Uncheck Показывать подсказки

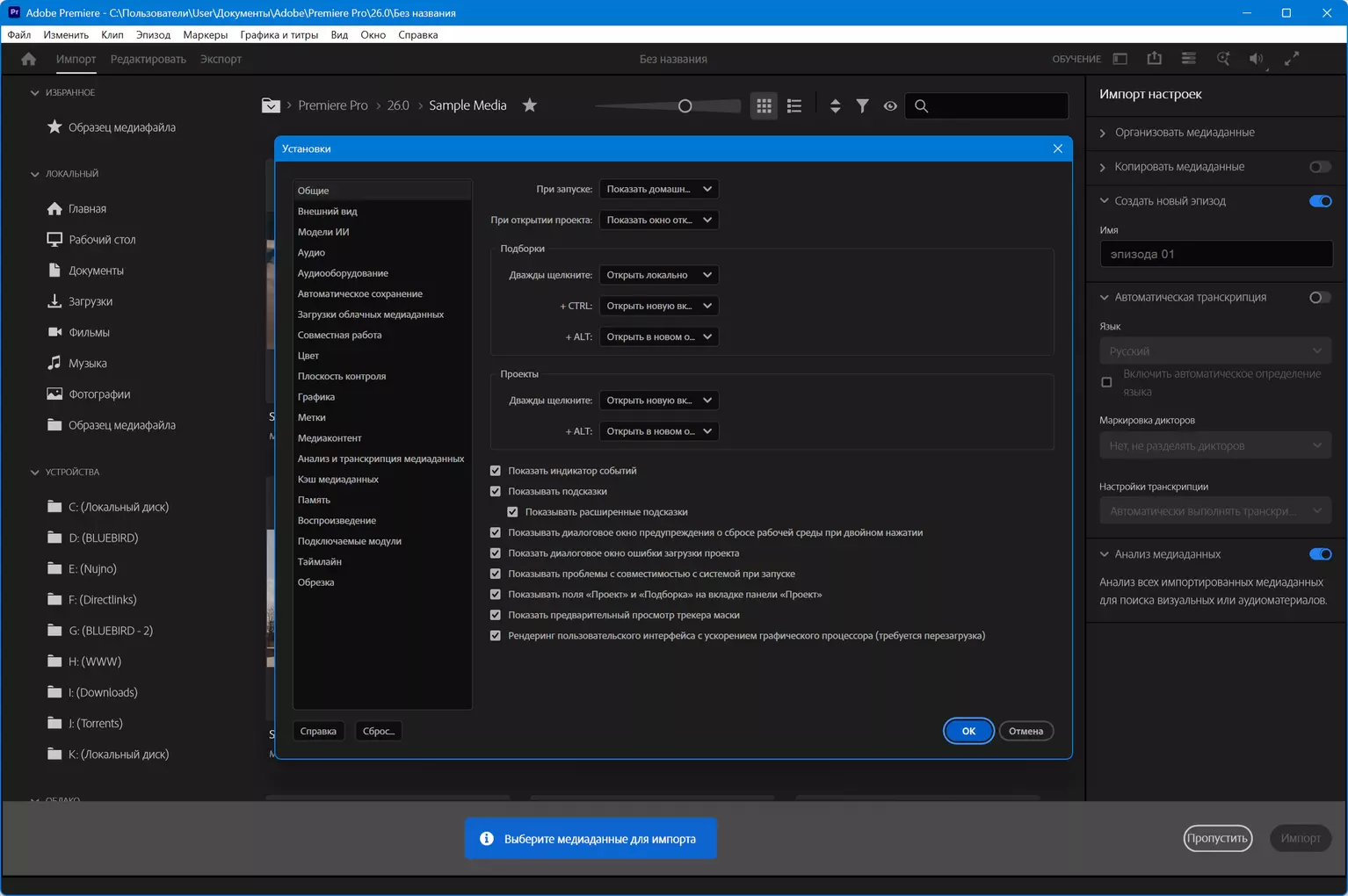(x=496, y=491)
